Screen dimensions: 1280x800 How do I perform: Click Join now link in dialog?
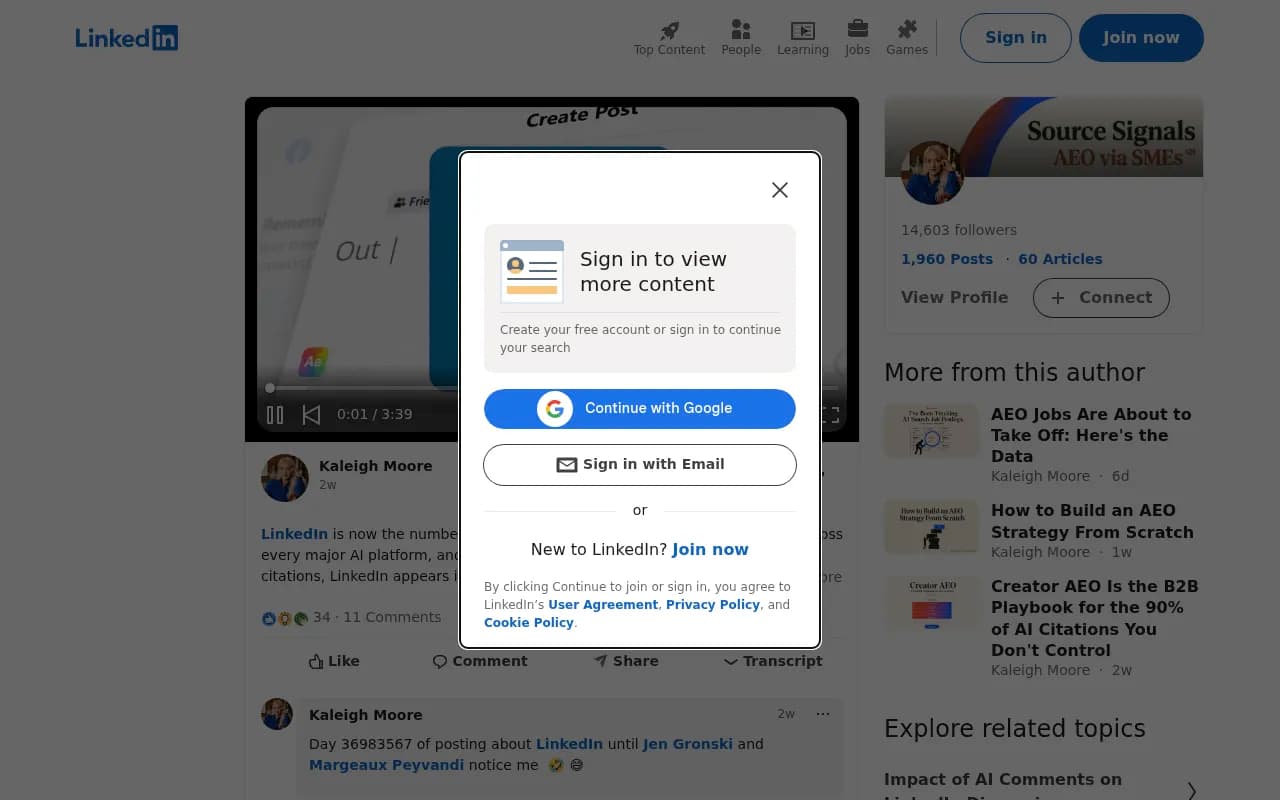[x=710, y=549]
